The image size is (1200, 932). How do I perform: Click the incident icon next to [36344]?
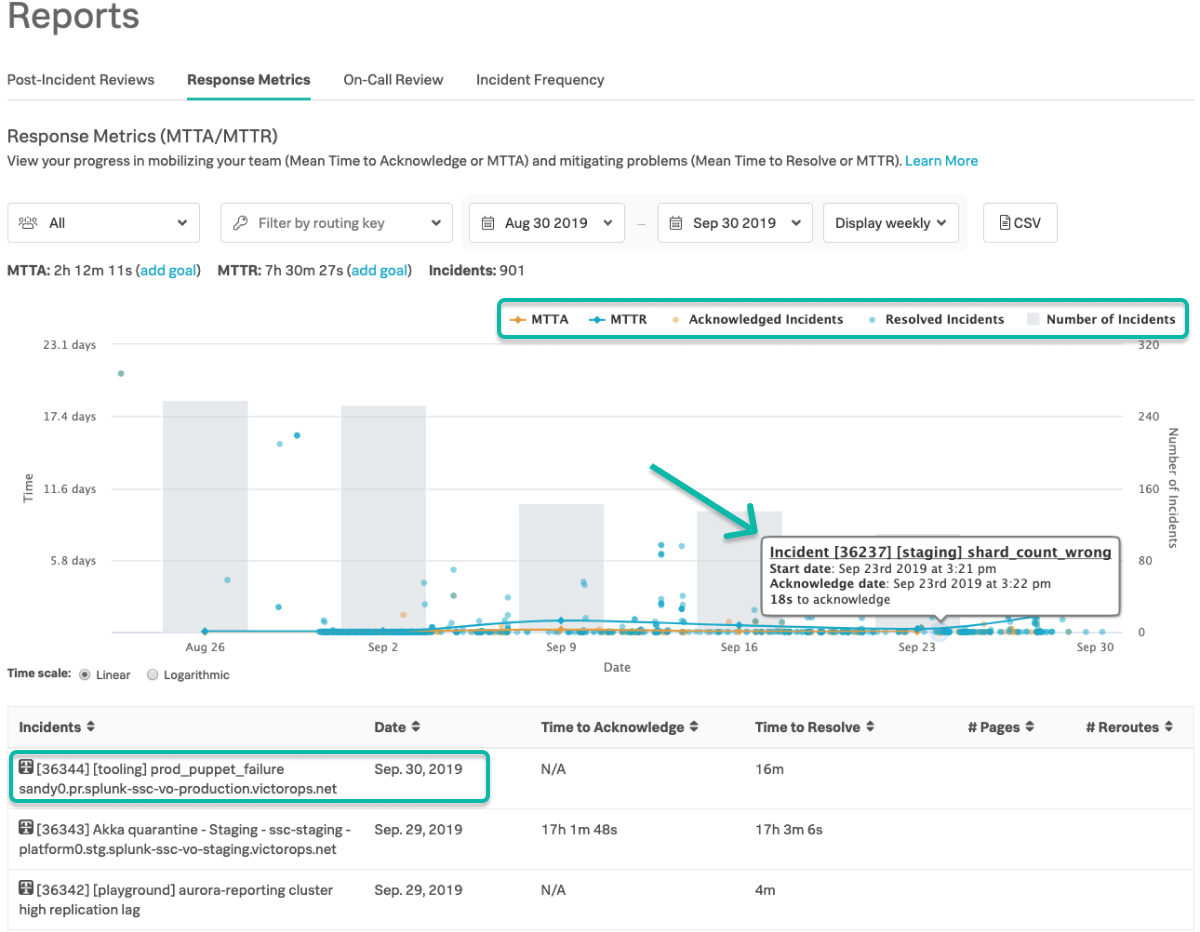point(24,768)
